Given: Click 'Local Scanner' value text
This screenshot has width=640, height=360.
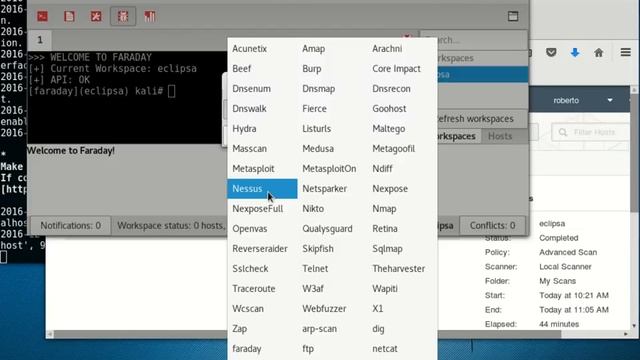Looking at the screenshot, I should click(565, 267).
